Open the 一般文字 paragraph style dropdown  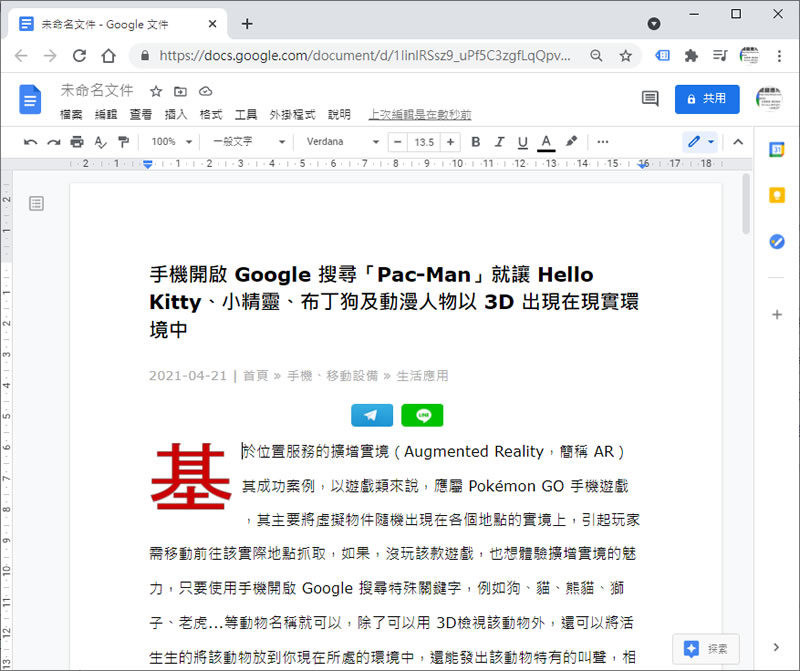coord(245,142)
